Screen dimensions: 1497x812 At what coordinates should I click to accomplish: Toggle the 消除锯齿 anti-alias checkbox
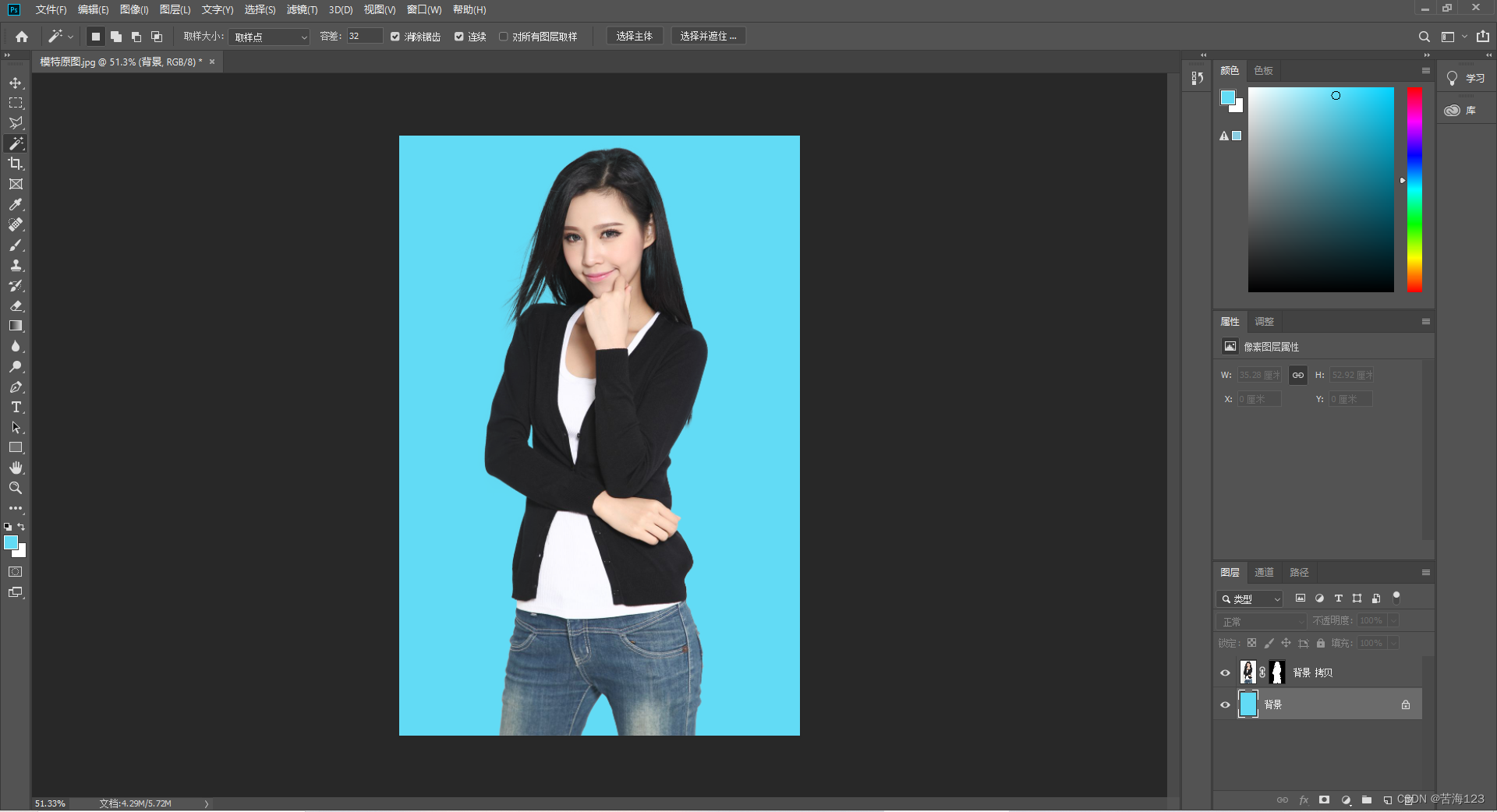(x=395, y=37)
